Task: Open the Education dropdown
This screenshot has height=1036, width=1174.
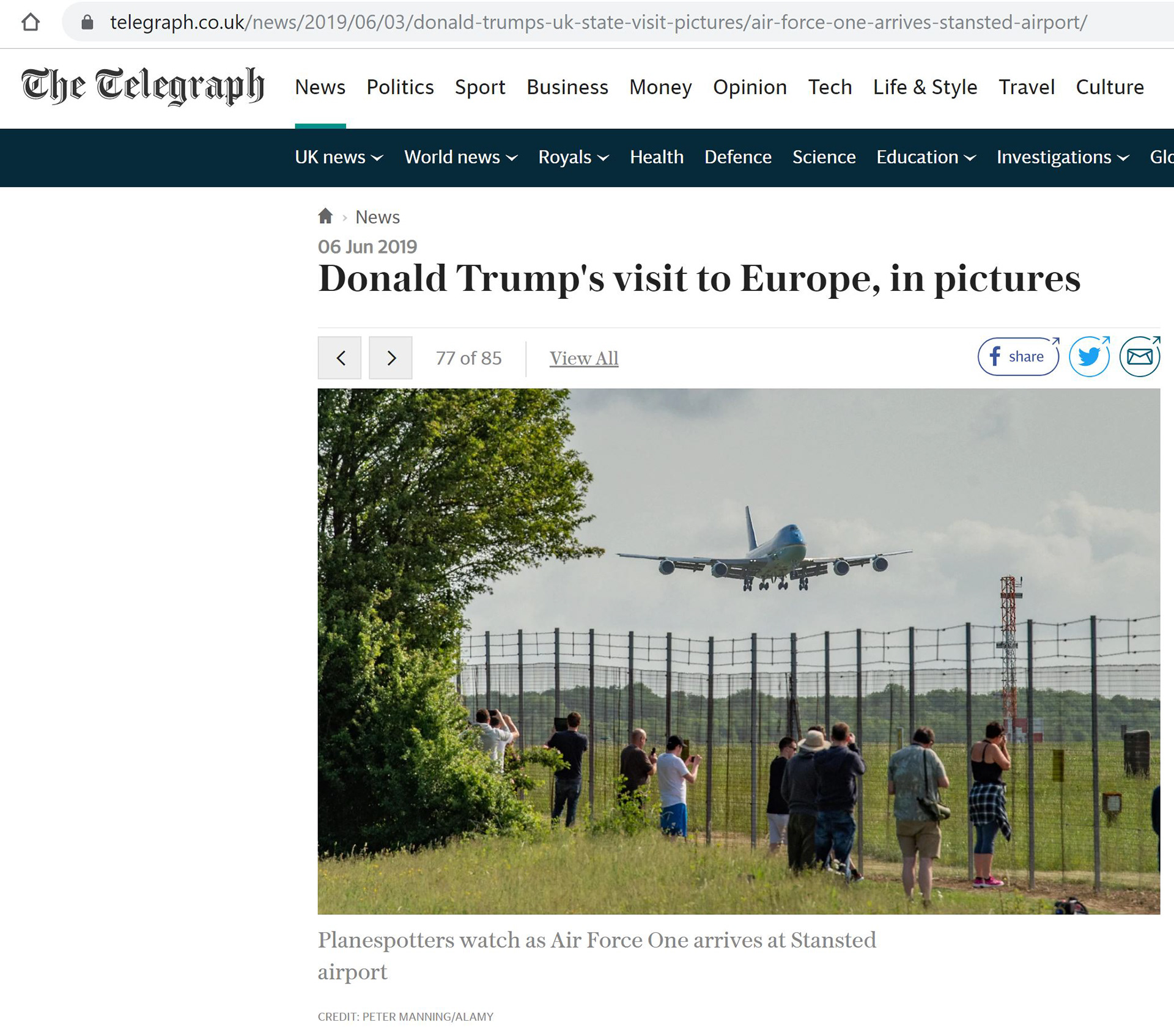Action: (926, 157)
